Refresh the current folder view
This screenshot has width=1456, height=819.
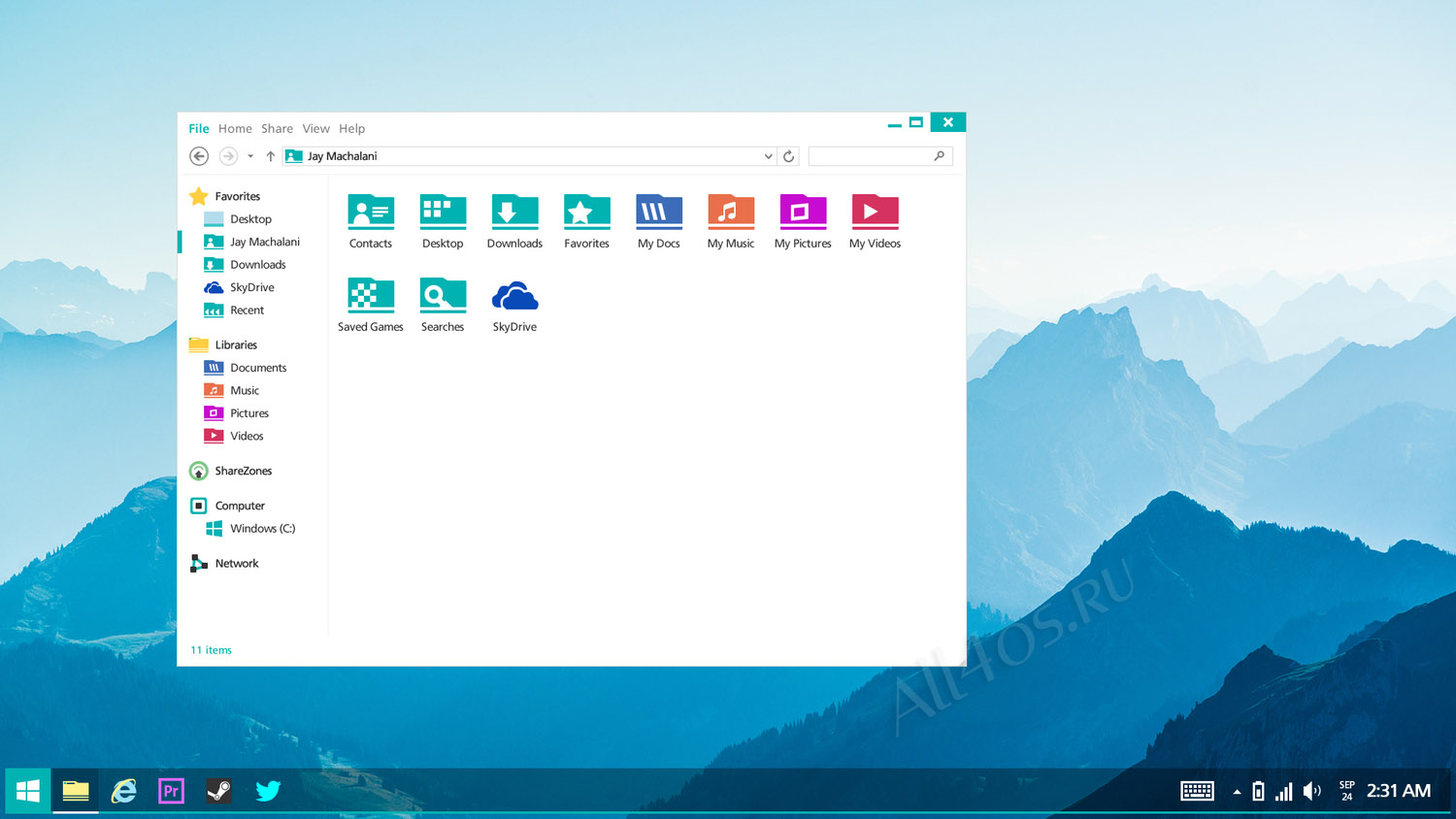coord(789,156)
